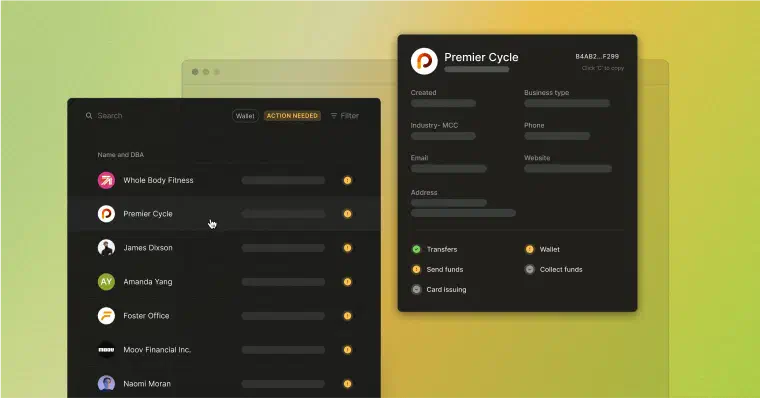Open James Dixson's profile photo
760x398 pixels.
coord(106,248)
